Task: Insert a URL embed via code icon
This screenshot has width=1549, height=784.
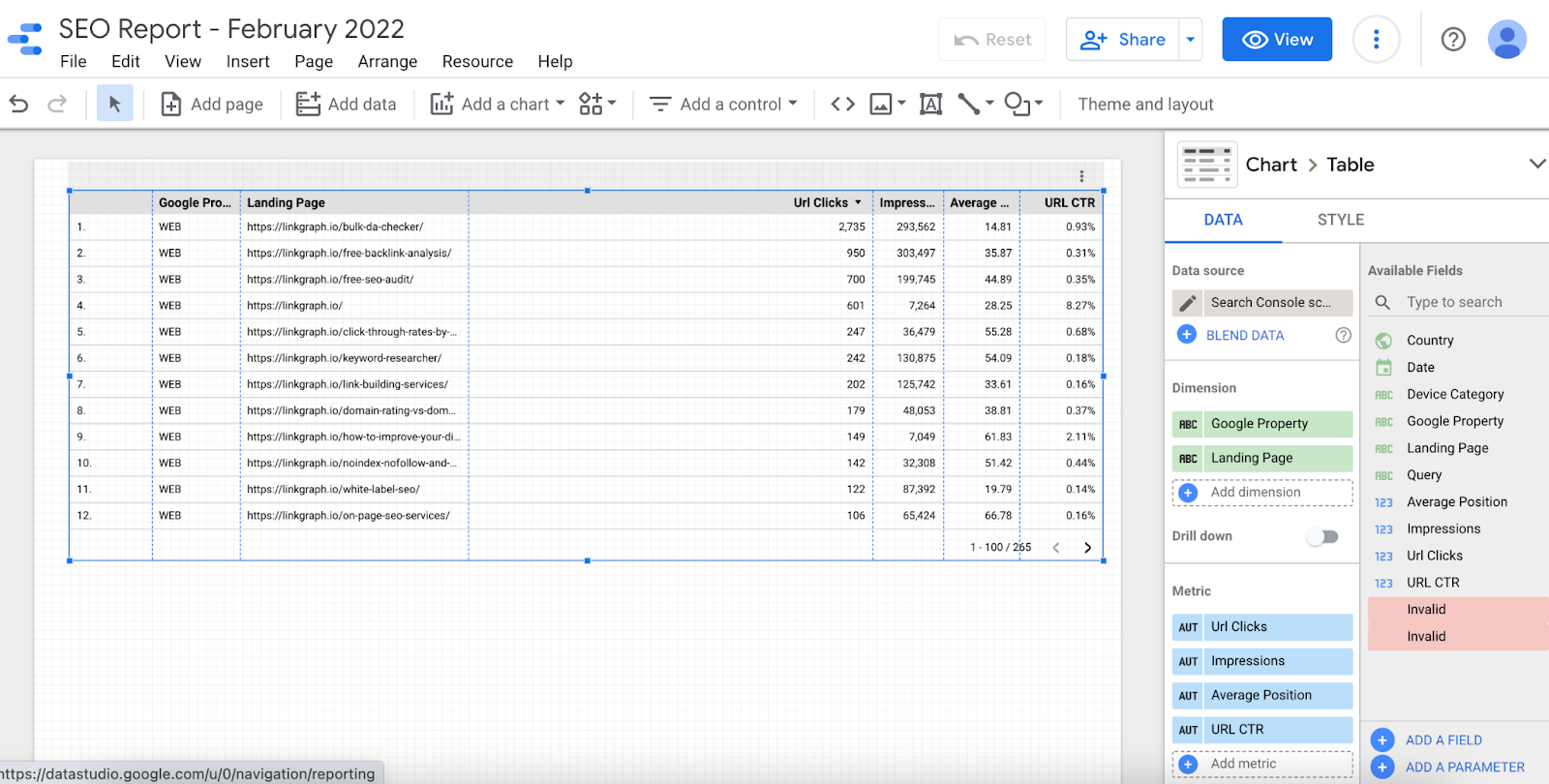Action: (x=843, y=104)
